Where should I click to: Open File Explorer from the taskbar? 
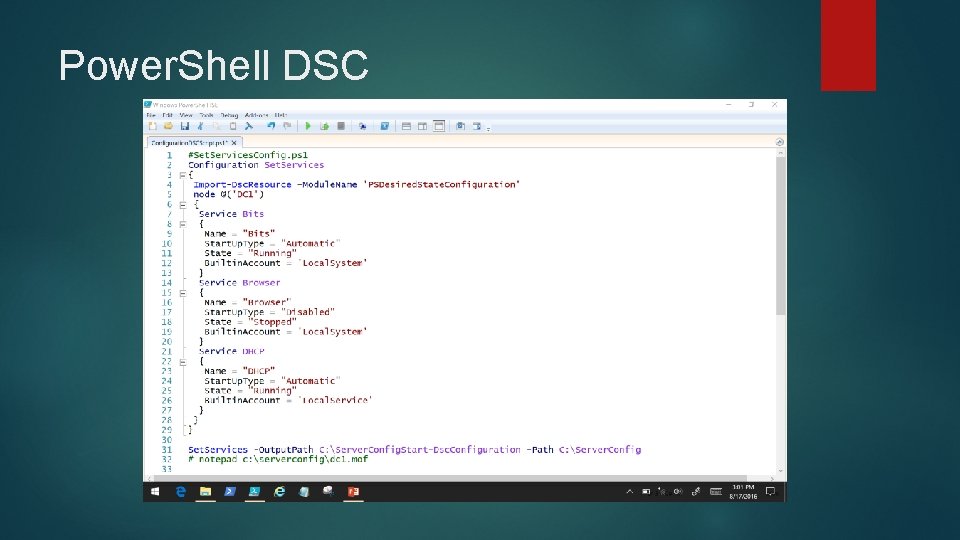point(206,492)
